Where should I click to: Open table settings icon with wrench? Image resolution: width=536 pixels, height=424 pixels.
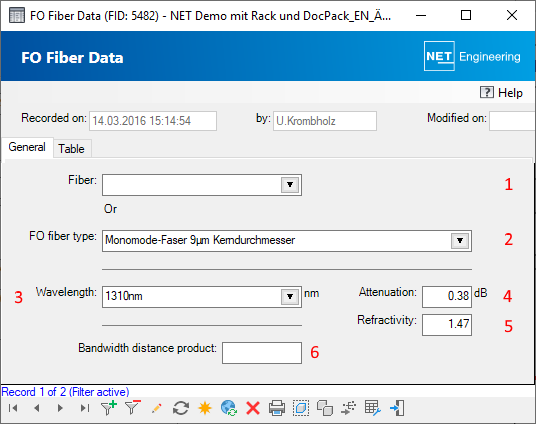(x=373, y=408)
